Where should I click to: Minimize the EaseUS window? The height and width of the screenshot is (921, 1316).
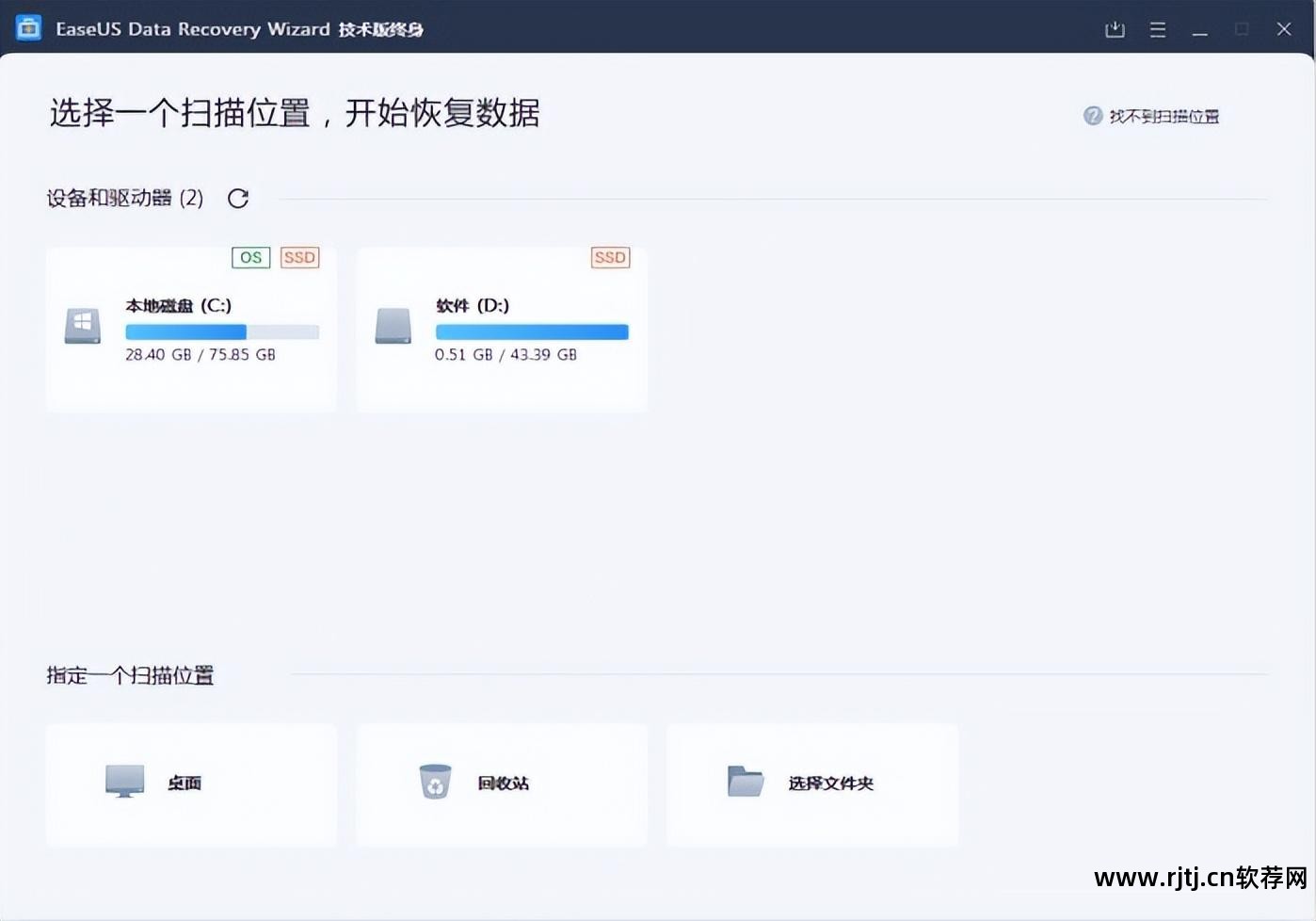(1200, 33)
